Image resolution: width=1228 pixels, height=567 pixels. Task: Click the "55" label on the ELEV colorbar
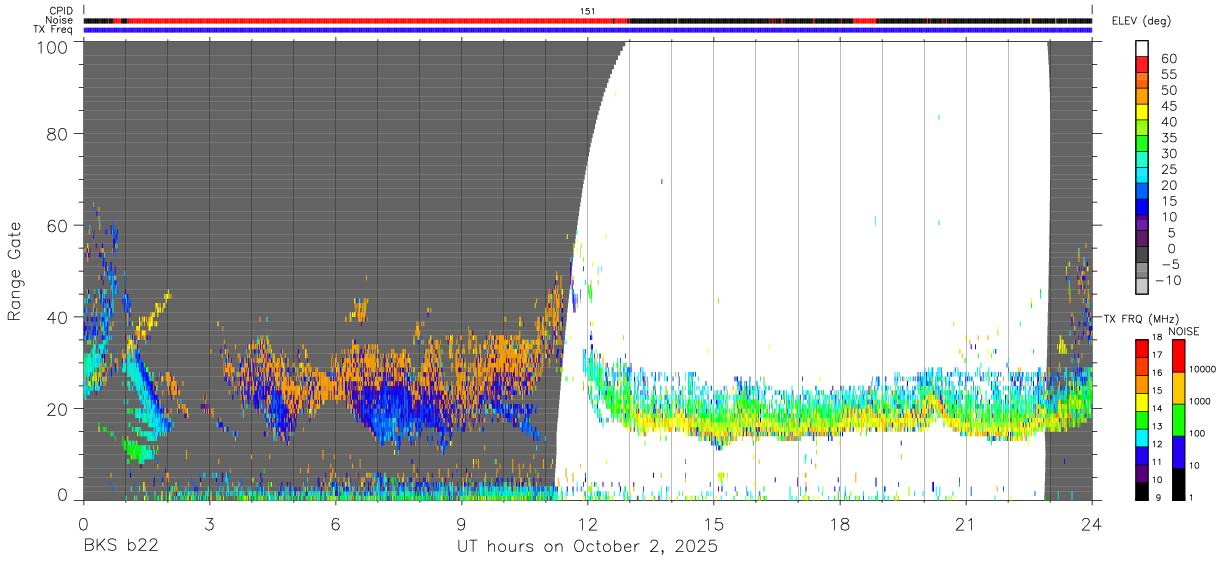pos(1168,74)
